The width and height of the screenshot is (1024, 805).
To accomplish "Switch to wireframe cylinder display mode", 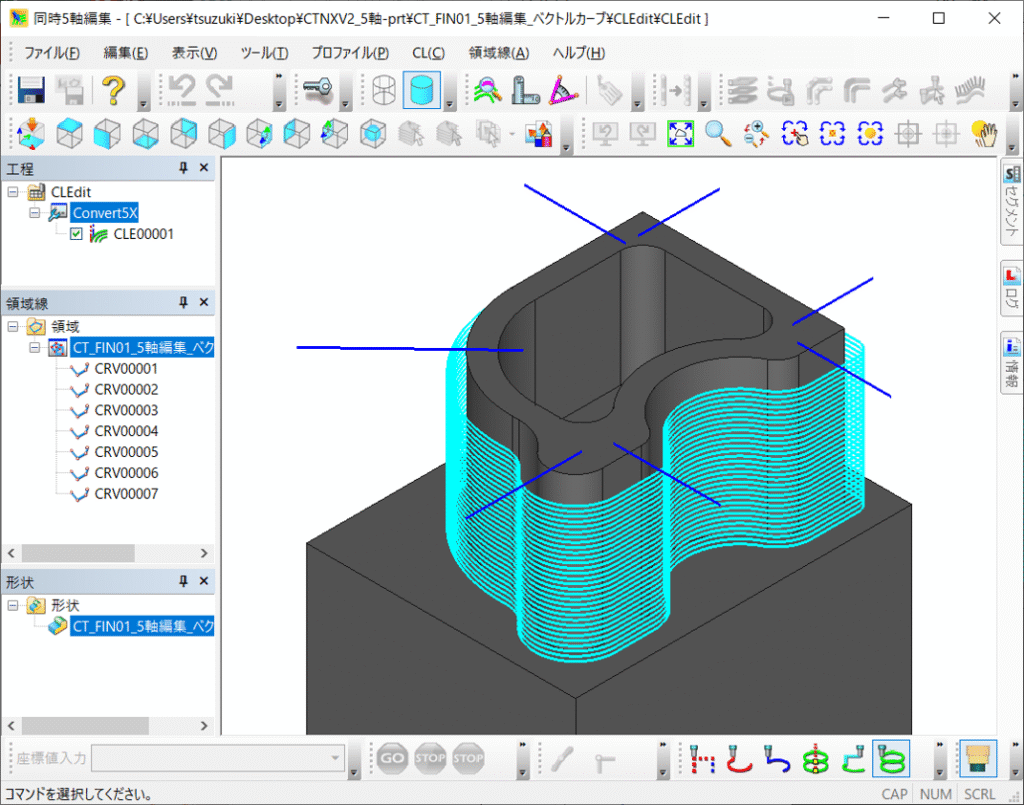I will click(x=384, y=91).
